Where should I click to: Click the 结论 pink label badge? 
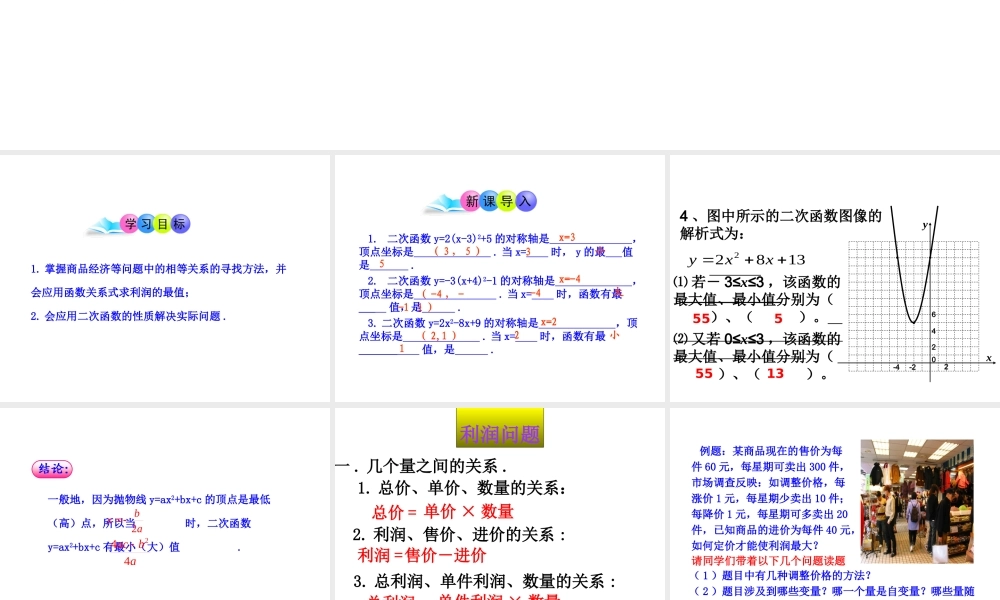pos(52,469)
